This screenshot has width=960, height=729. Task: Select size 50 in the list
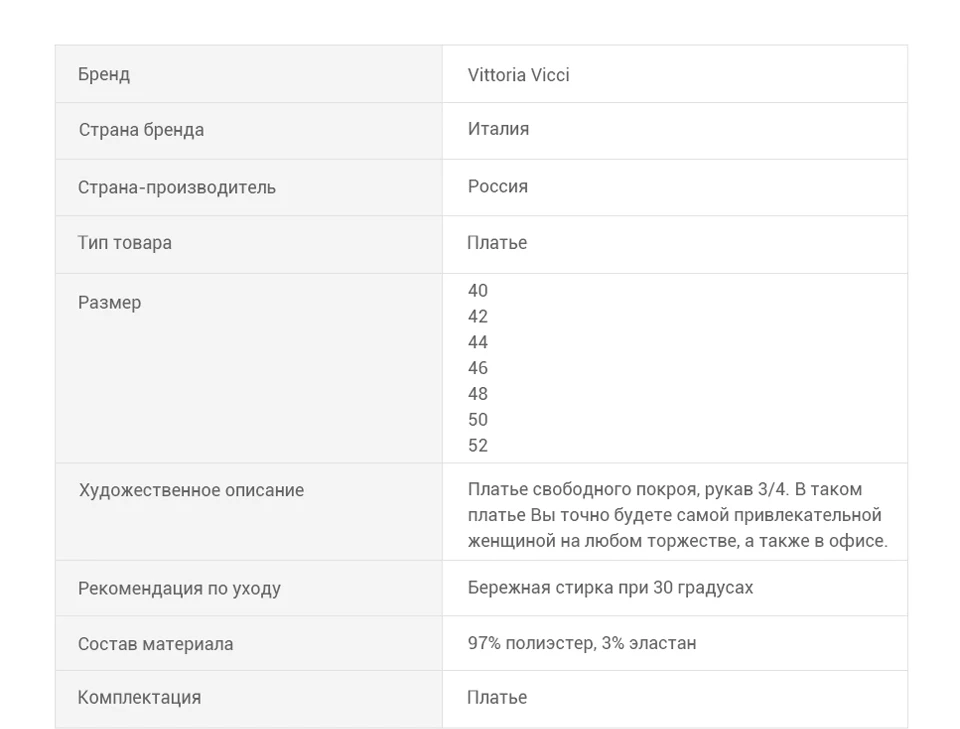coord(478,420)
